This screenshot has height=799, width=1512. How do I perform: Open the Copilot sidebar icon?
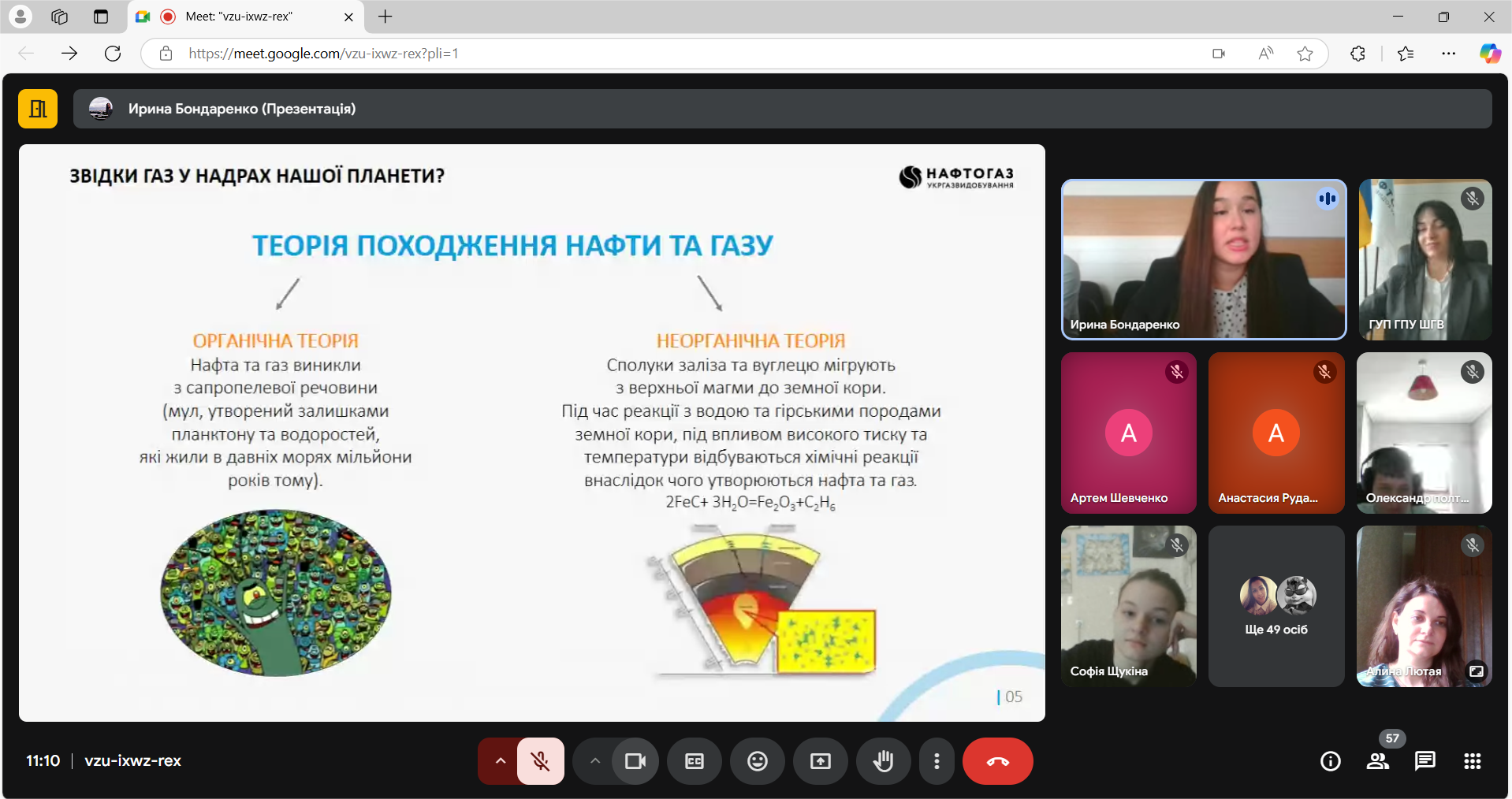1490,54
